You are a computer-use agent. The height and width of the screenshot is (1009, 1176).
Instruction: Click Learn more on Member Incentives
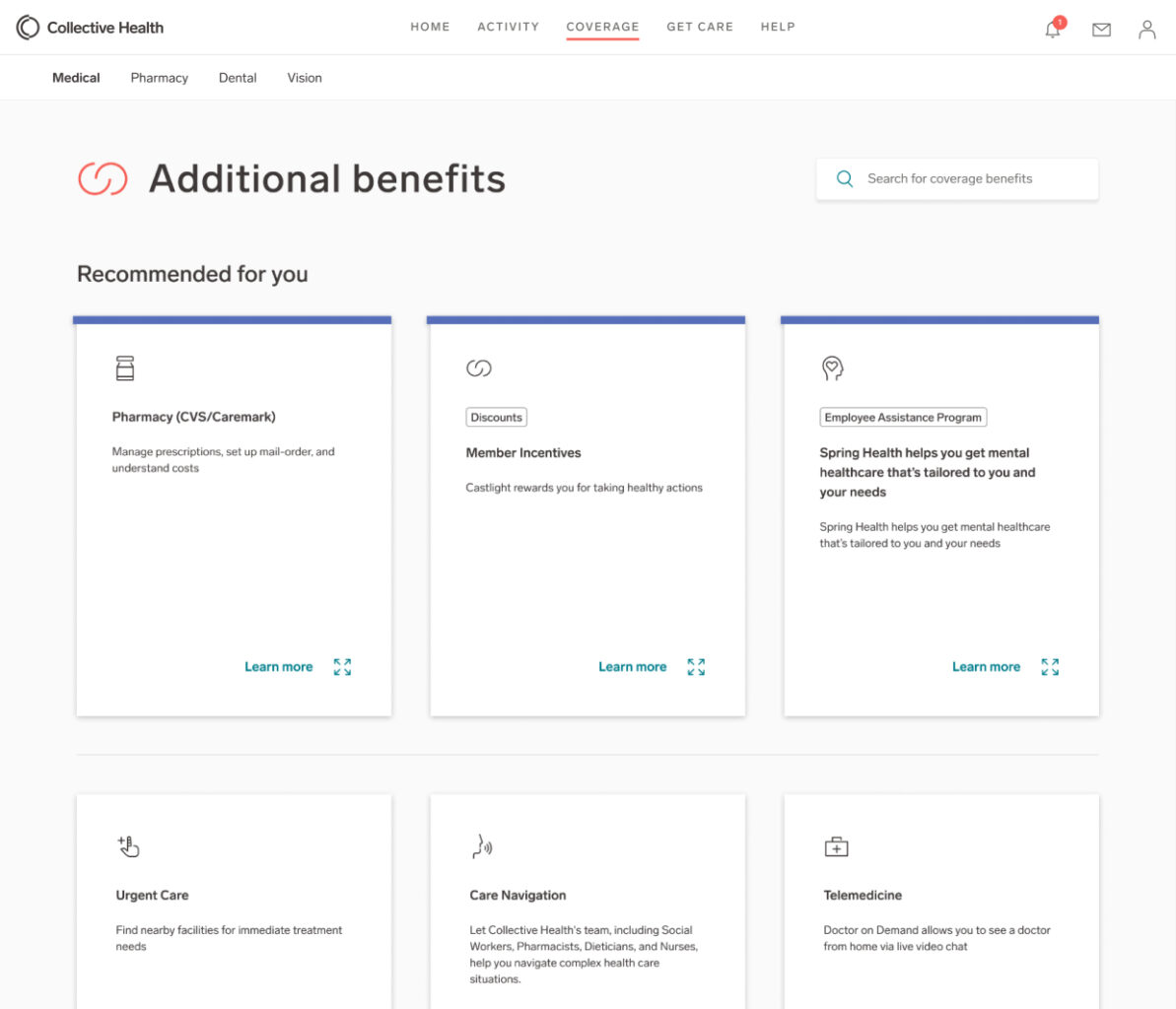pyautogui.click(x=632, y=667)
